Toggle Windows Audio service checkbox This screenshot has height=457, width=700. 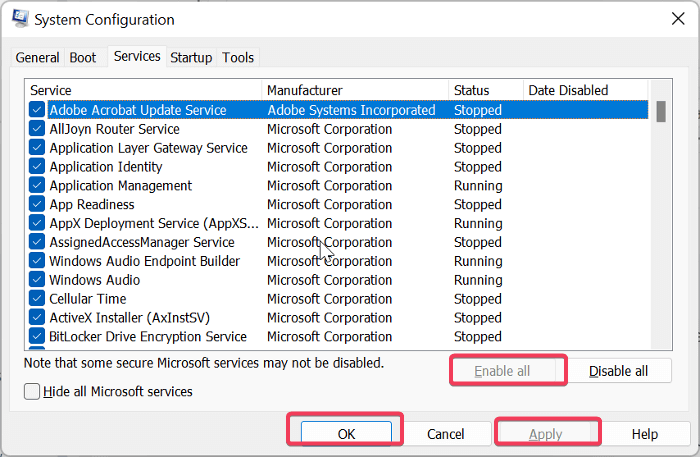pyautogui.click(x=37, y=280)
